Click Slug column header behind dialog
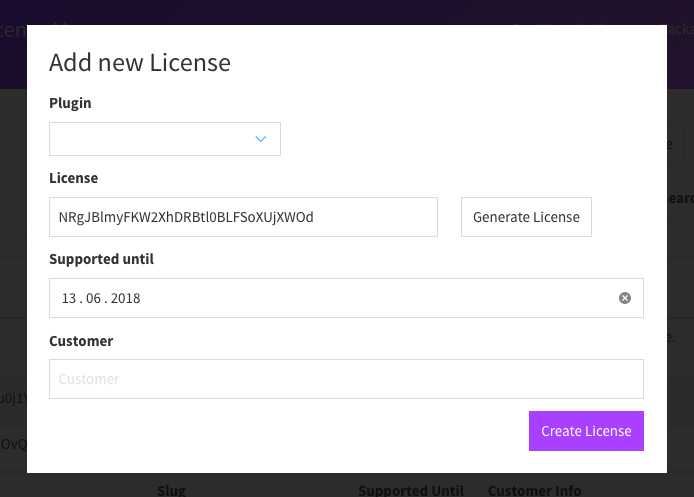This screenshot has height=497, width=694. click(171, 490)
